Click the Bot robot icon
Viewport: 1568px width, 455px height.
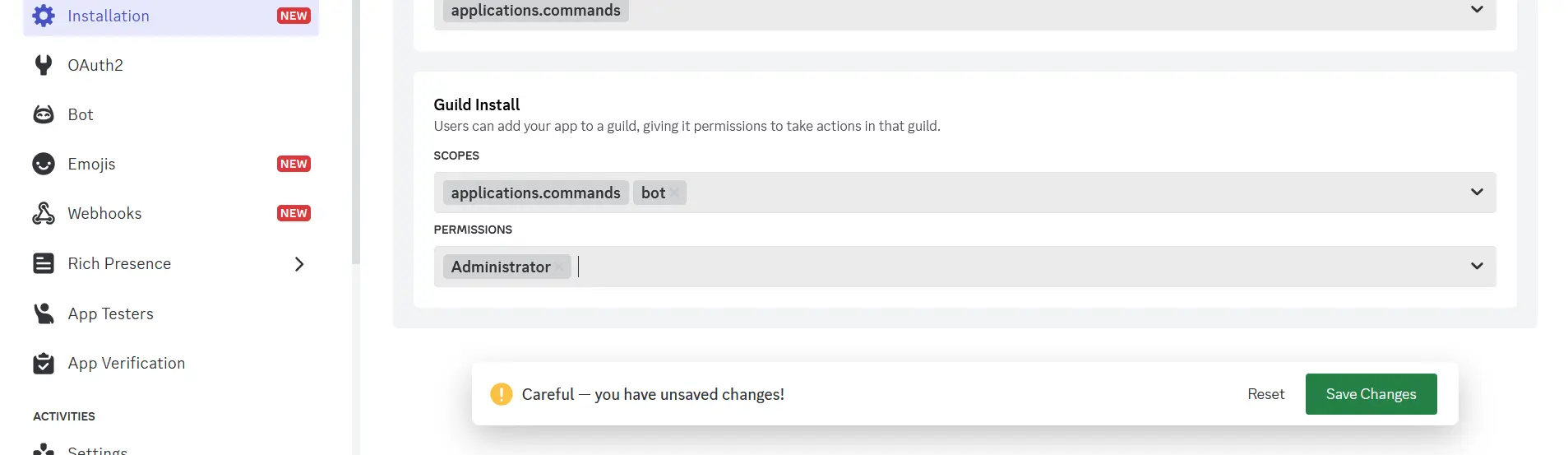[43, 114]
